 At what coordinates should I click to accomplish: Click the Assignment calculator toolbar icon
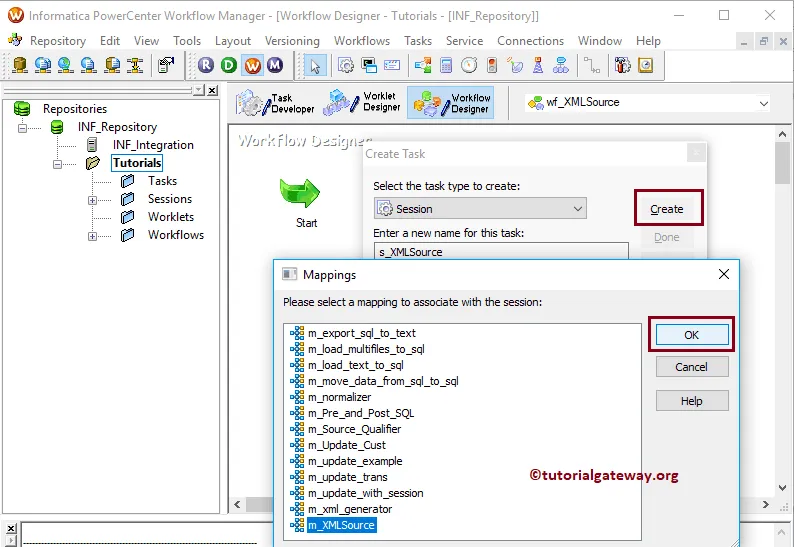coord(446,65)
